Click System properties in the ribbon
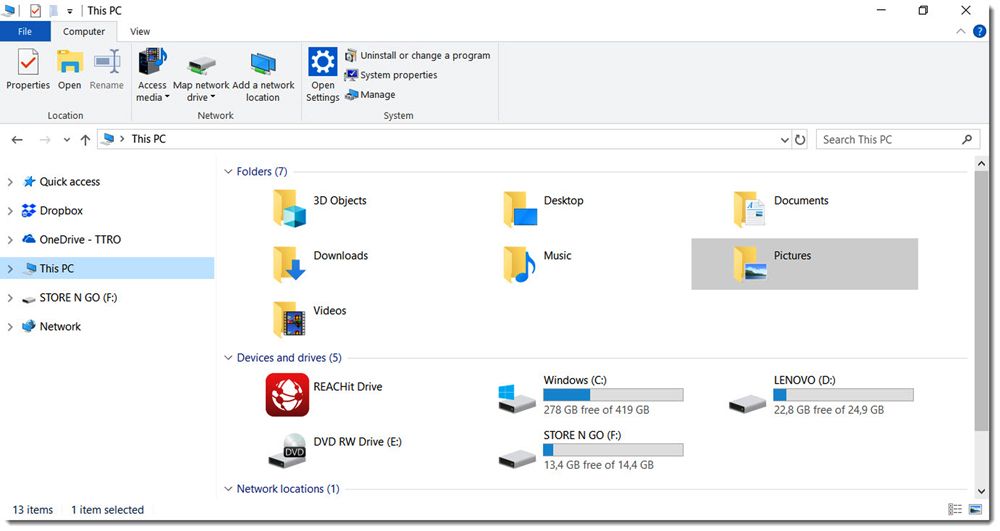Image resolution: width=1000 pixels, height=531 pixels. (x=398, y=75)
